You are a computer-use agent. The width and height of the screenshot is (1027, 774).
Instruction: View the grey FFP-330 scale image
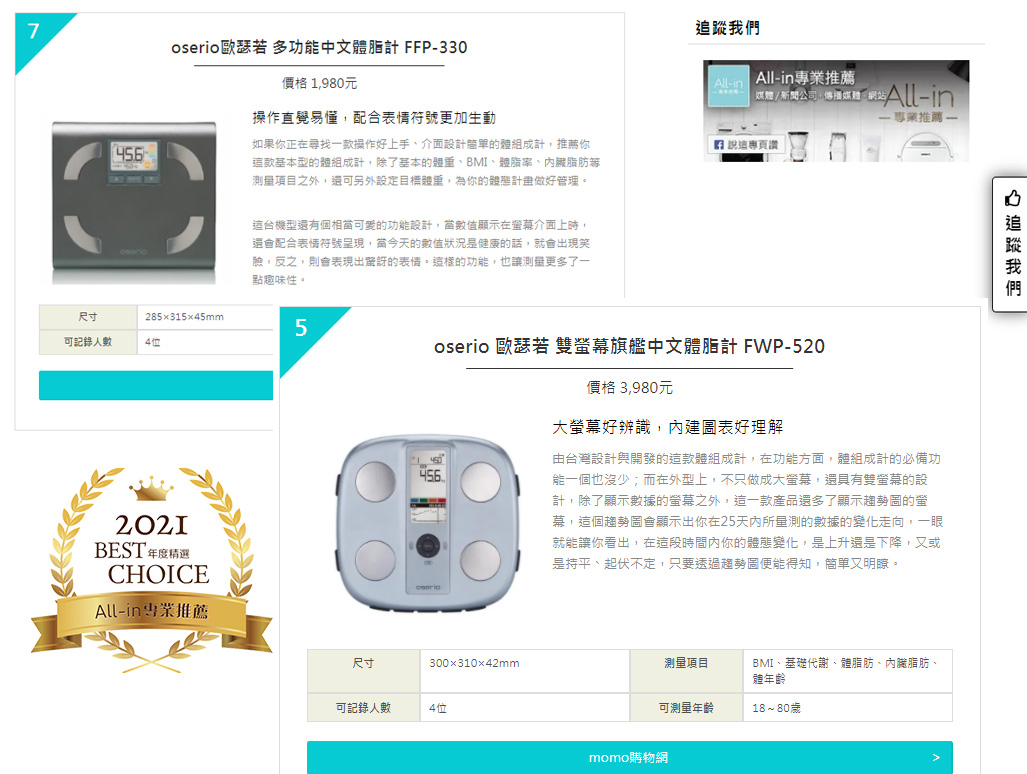[134, 202]
